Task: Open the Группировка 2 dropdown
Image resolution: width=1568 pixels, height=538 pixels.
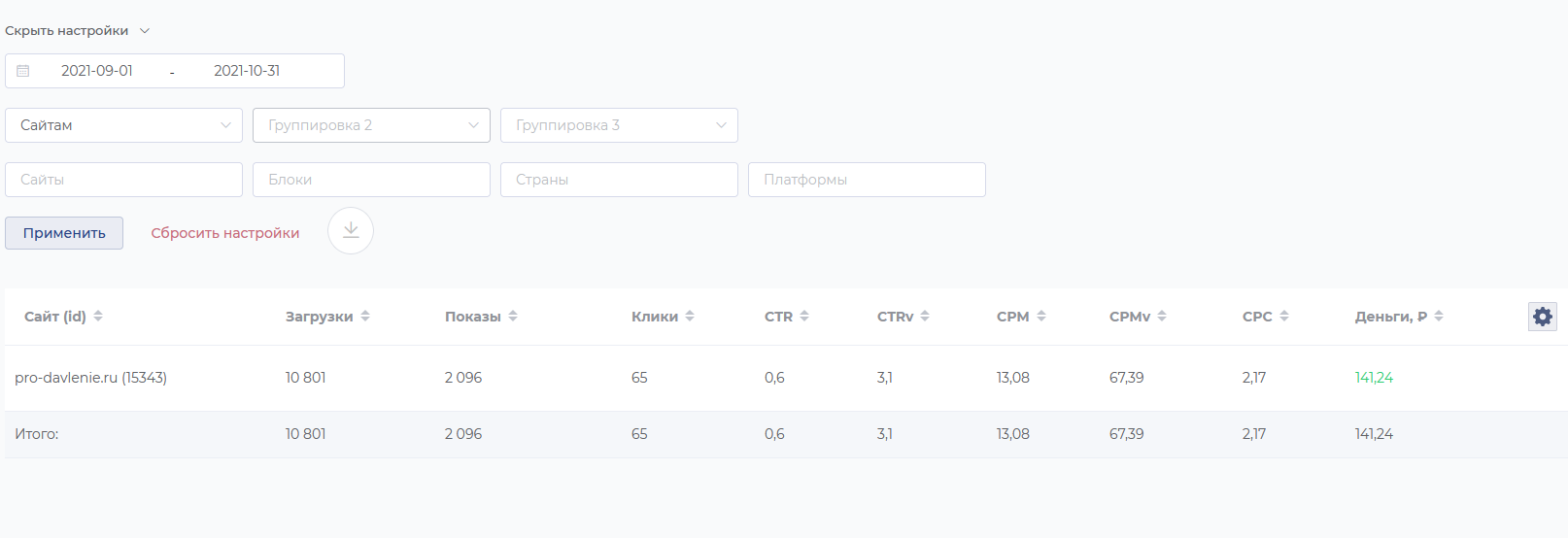Action: point(371,125)
